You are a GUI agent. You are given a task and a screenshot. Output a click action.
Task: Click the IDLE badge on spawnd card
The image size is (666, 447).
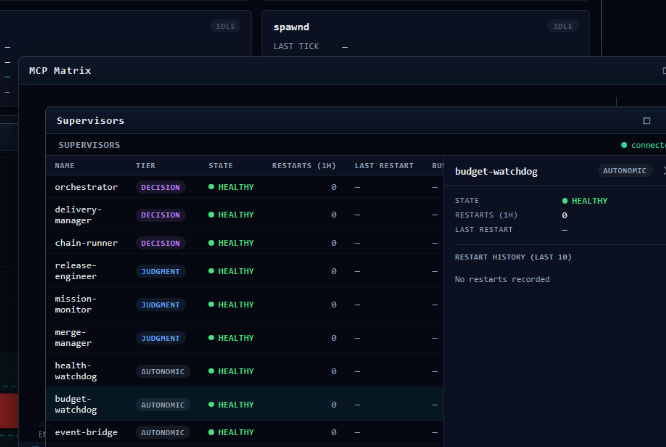(563, 26)
